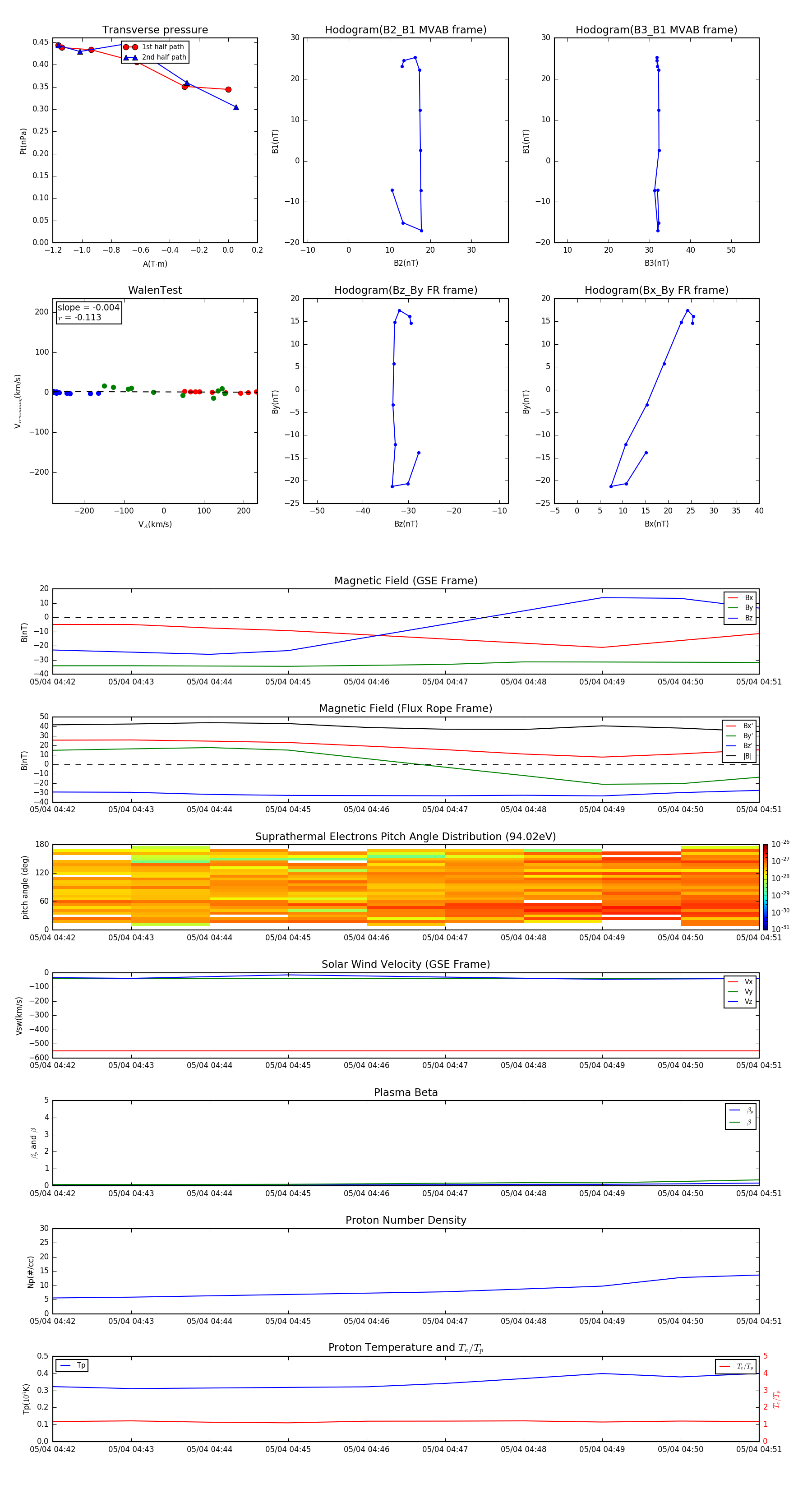Click the black |B| line in Flux Rope panel
The height and width of the screenshot is (1489, 812).
point(406,728)
